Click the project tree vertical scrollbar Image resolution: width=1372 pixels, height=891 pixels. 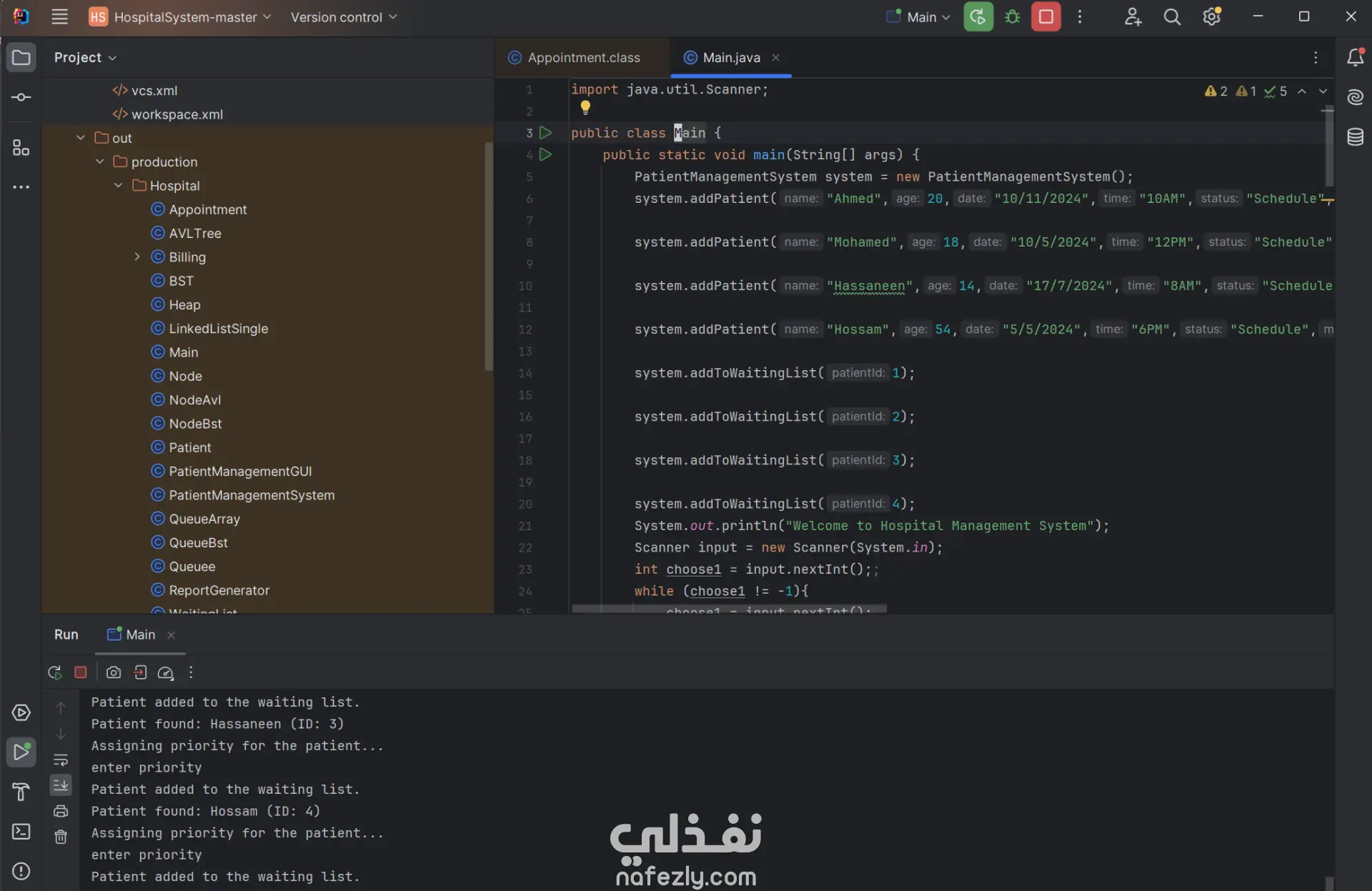click(x=489, y=257)
